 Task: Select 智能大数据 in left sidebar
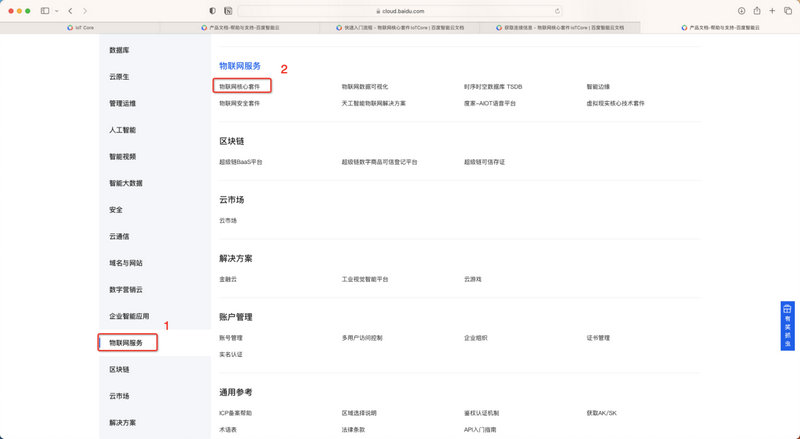[x=126, y=183]
